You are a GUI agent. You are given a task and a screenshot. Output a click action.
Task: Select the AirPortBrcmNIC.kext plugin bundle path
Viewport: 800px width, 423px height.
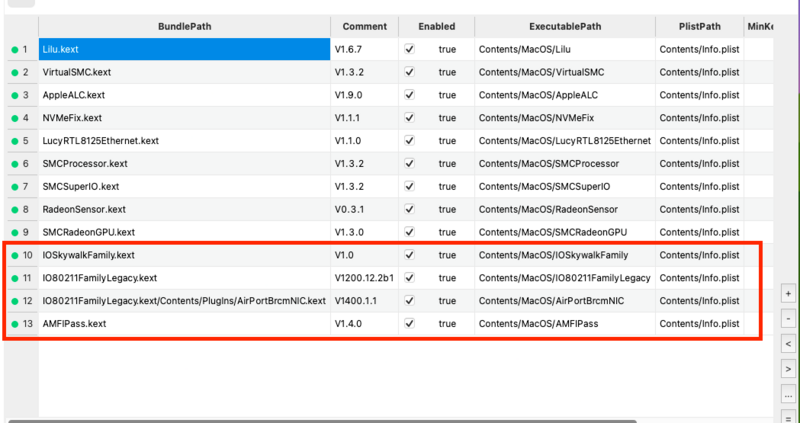185,301
